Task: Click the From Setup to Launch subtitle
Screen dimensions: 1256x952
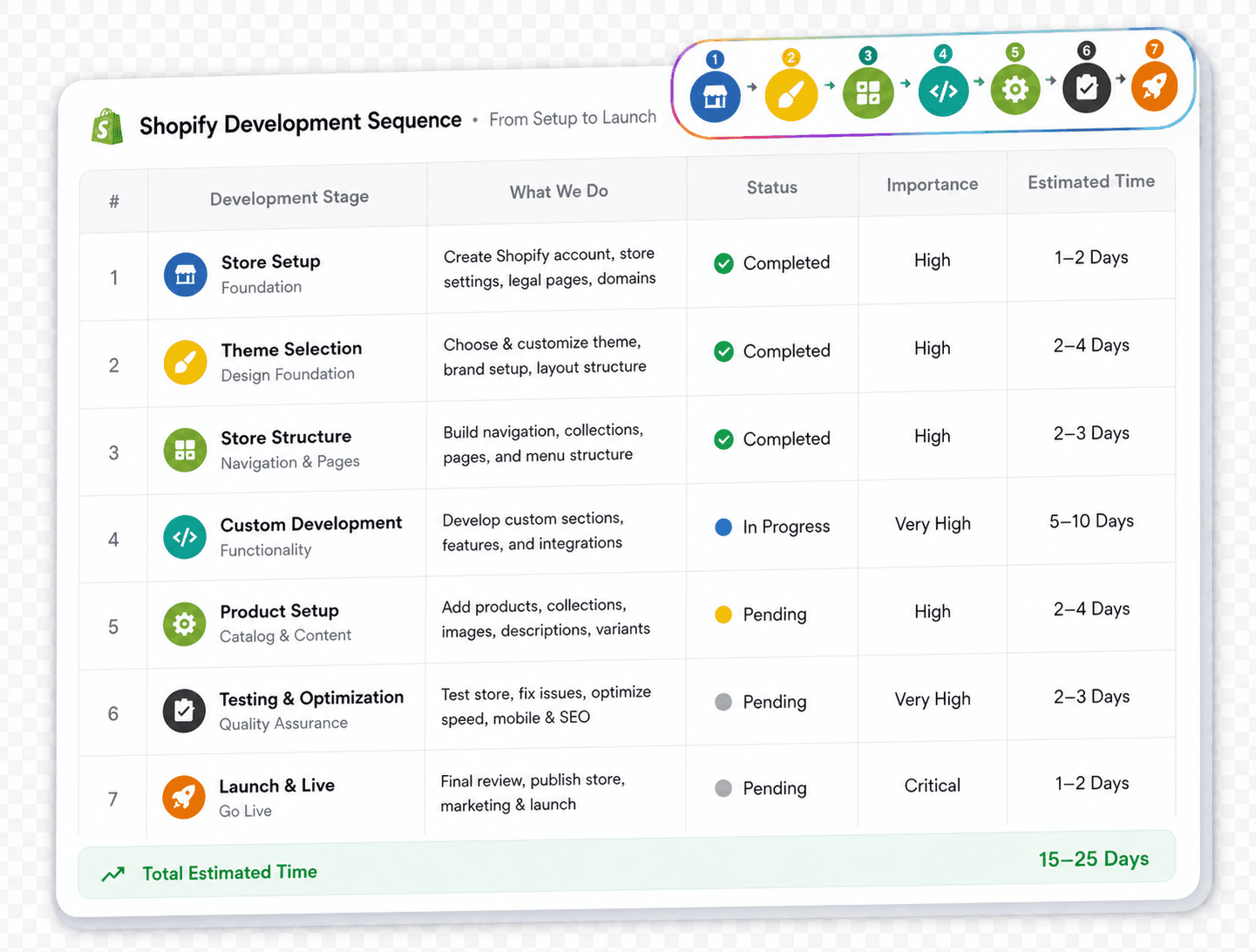Action: [x=573, y=118]
